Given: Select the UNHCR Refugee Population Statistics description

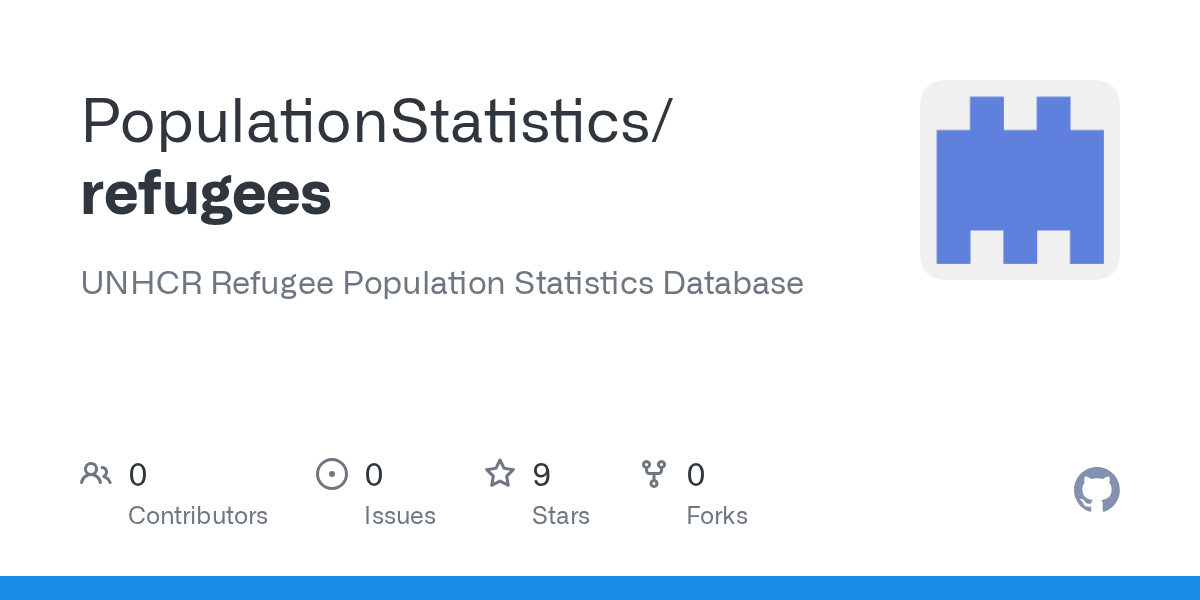Looking at the screenshot, I should [x=442, y=283].
